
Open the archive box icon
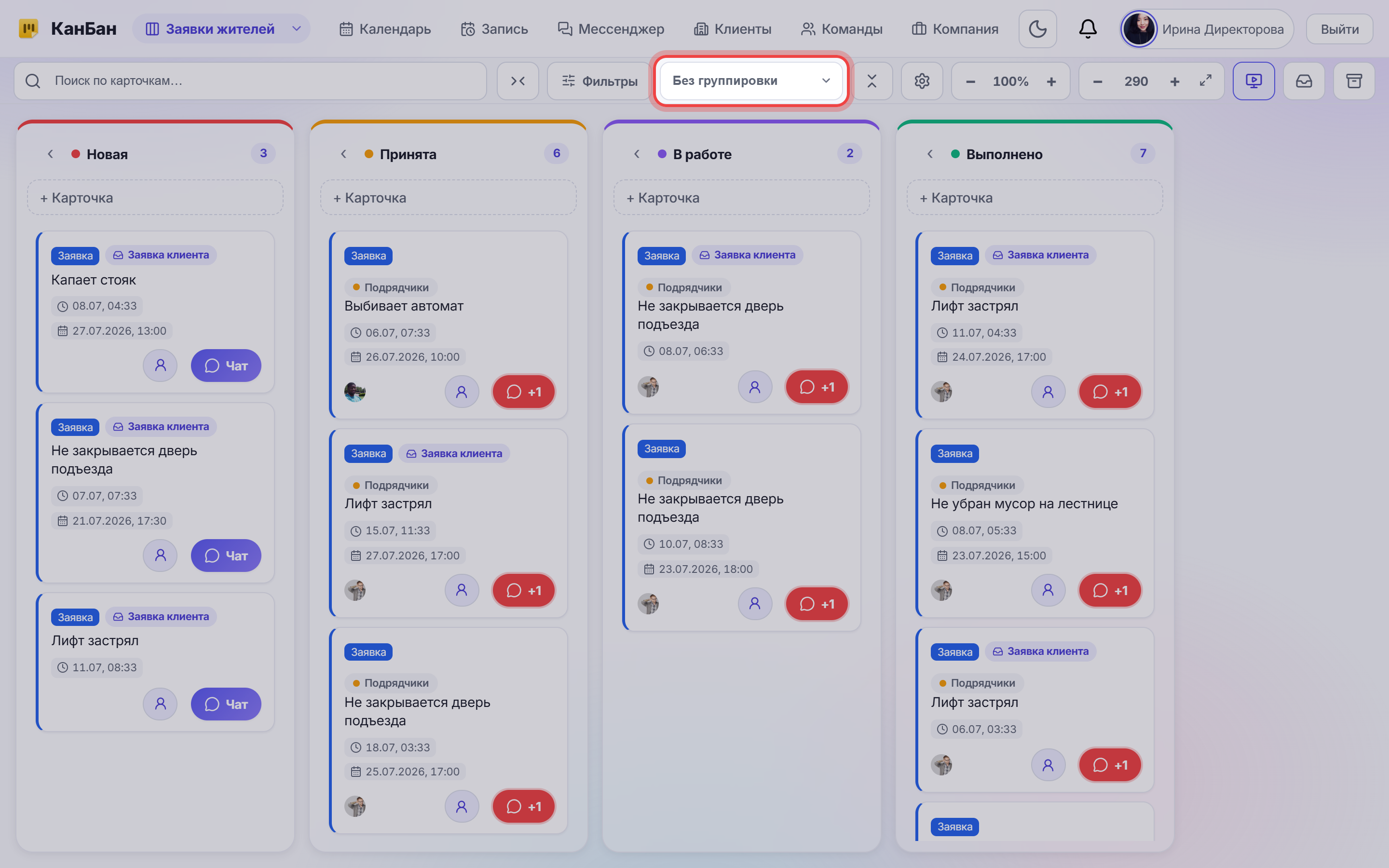[x=1354, y=81]
